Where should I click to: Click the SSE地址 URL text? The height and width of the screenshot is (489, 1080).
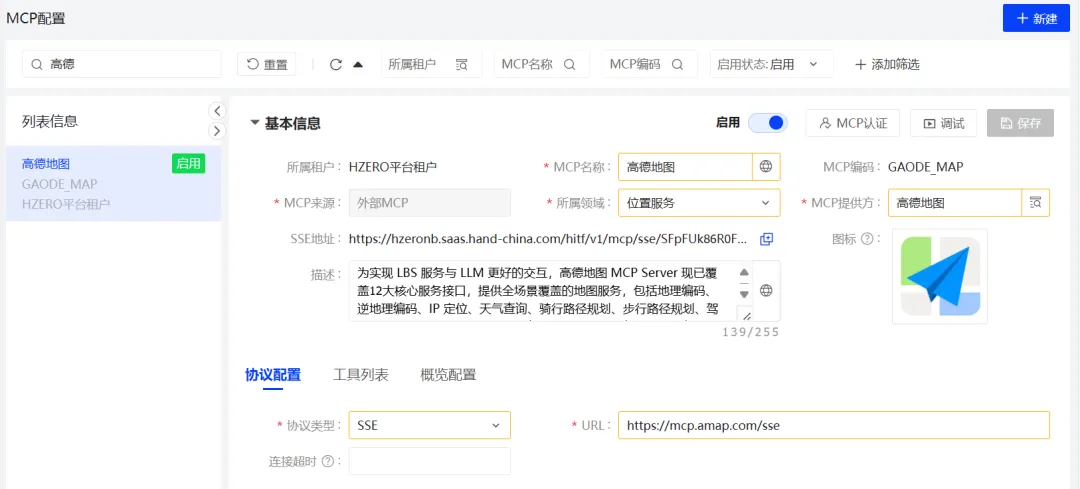548,239
